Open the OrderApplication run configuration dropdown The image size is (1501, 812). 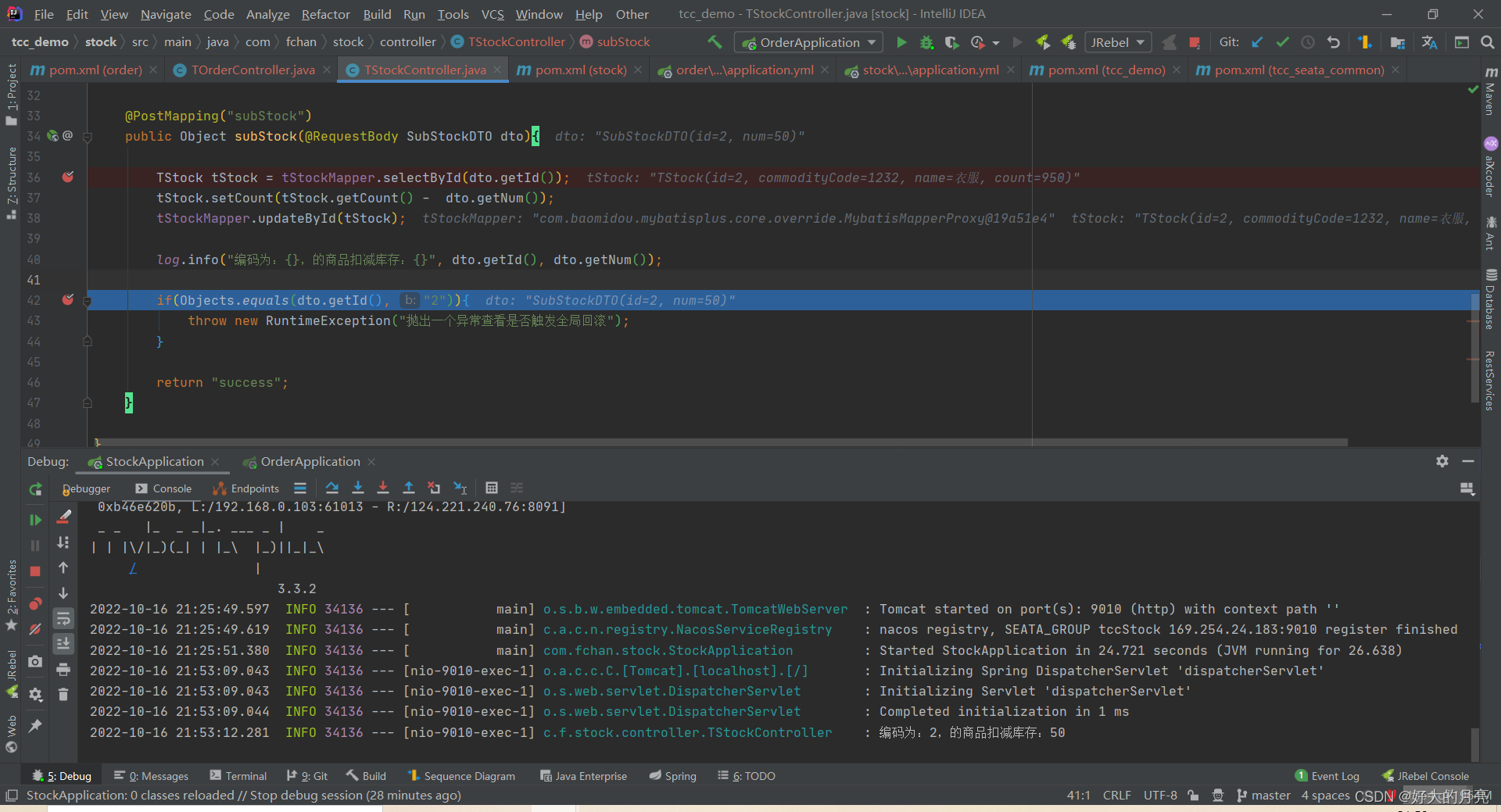[x=808, y=42]
